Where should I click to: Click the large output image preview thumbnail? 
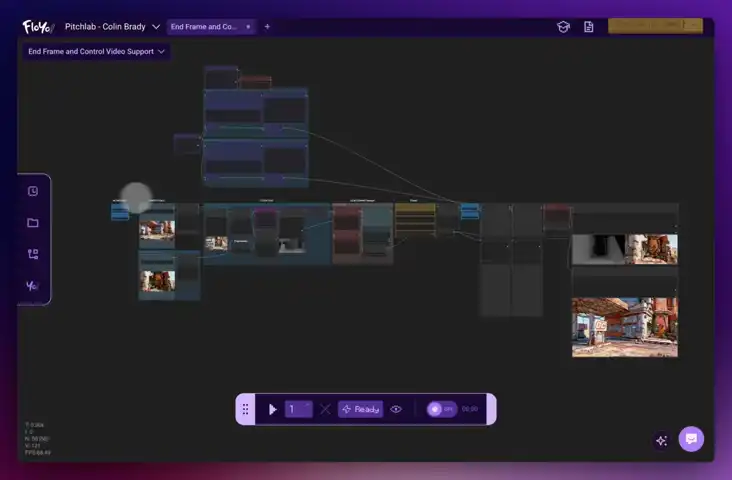point(624,326)
